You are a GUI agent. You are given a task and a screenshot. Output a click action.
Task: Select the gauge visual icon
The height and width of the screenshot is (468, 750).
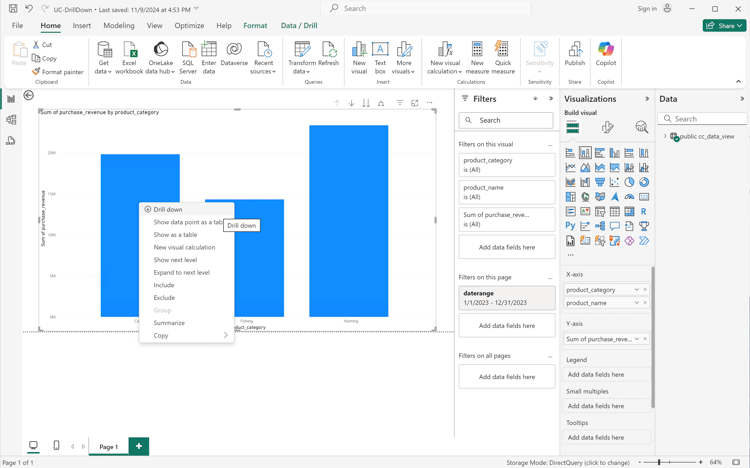(x=629, y=197)
